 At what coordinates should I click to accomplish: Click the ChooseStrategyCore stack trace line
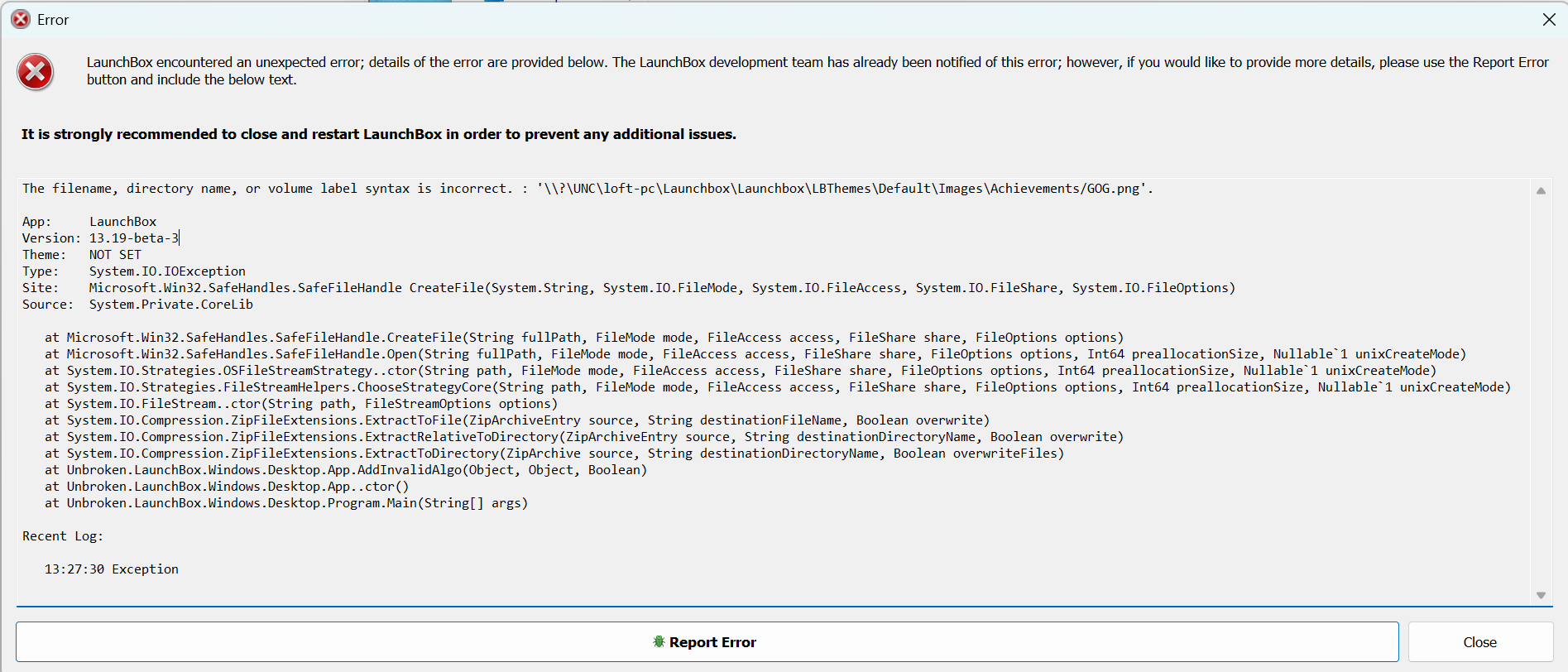tap(778, 387)
